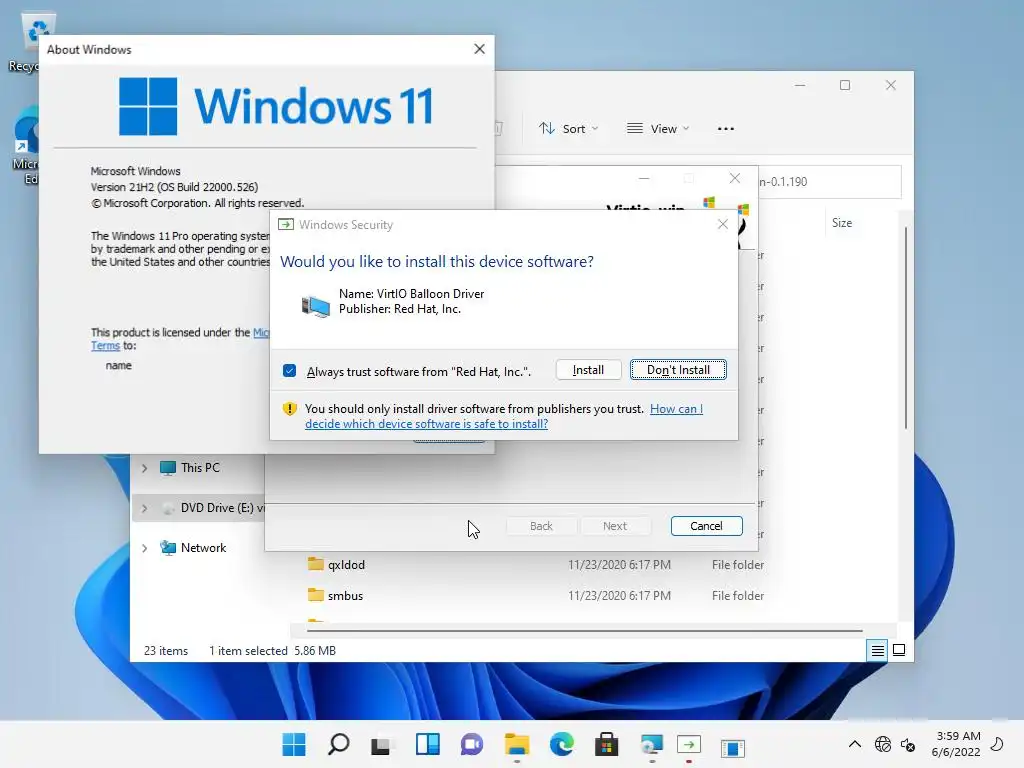Click the File Explorer address bar
This screenshot has width=1024, height=768.
[829, 182]
